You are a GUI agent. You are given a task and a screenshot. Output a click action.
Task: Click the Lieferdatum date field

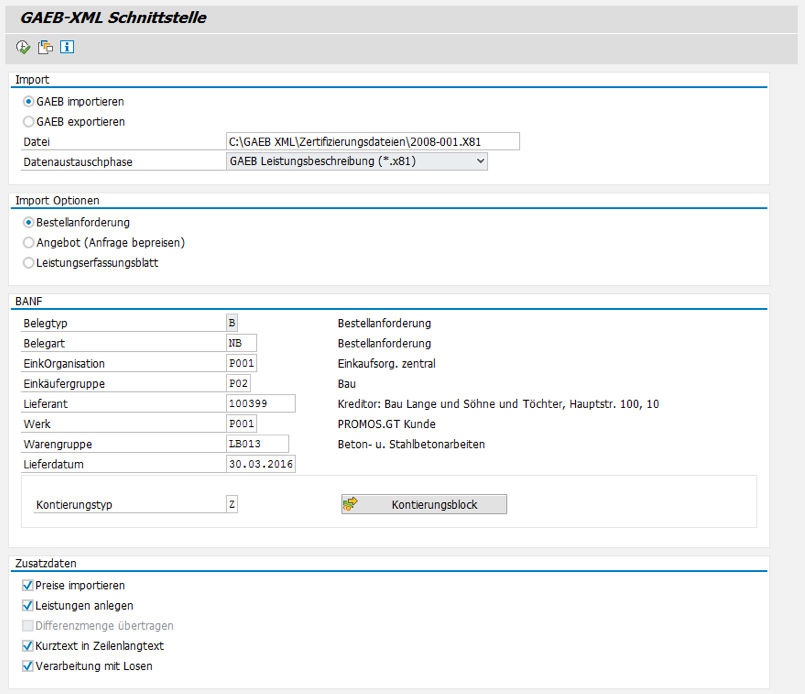tap(261, 464)
